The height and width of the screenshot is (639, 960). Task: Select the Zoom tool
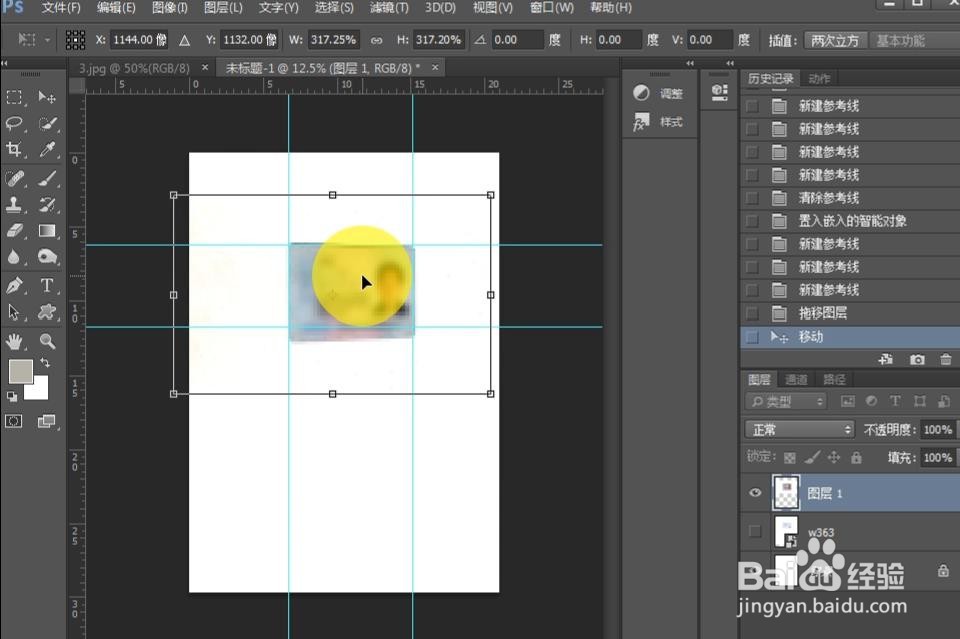point(47,341)
